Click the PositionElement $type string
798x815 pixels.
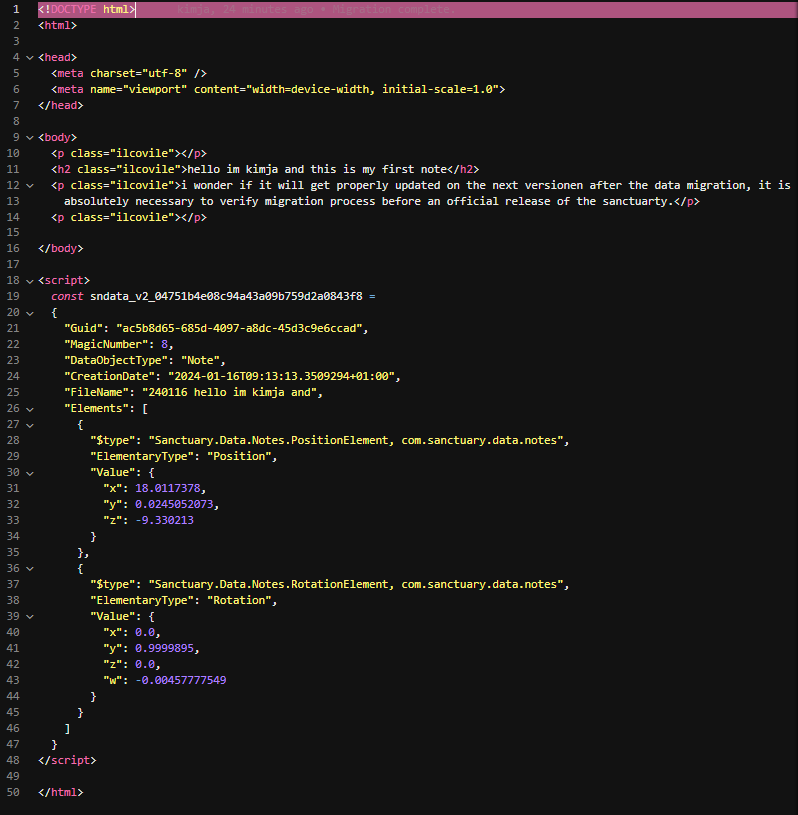coord(356,440)
